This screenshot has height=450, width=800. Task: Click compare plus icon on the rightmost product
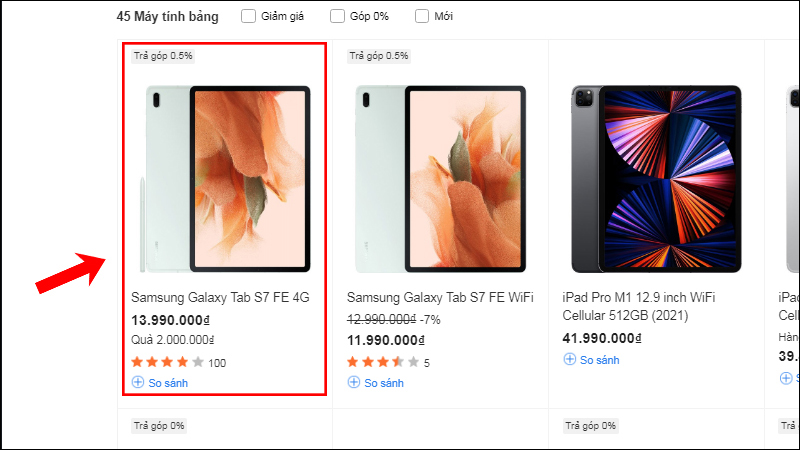tap(786, 378)
